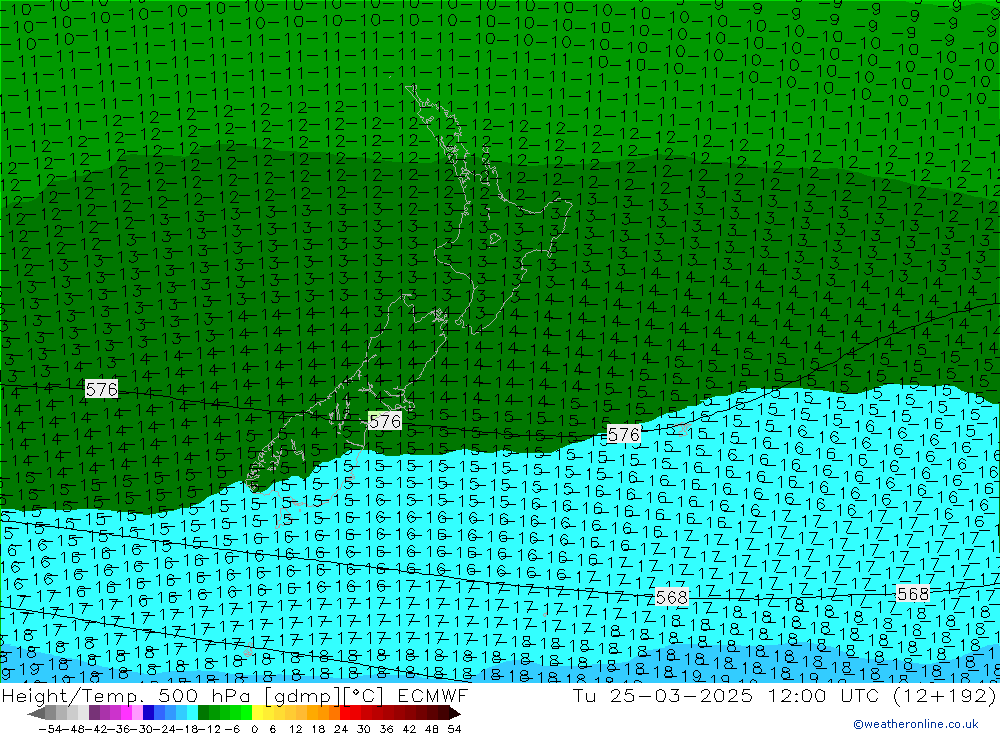Click the left arrow end of the color scale
This screenshot has height=733, width=1000.
[x=36, y=713]
